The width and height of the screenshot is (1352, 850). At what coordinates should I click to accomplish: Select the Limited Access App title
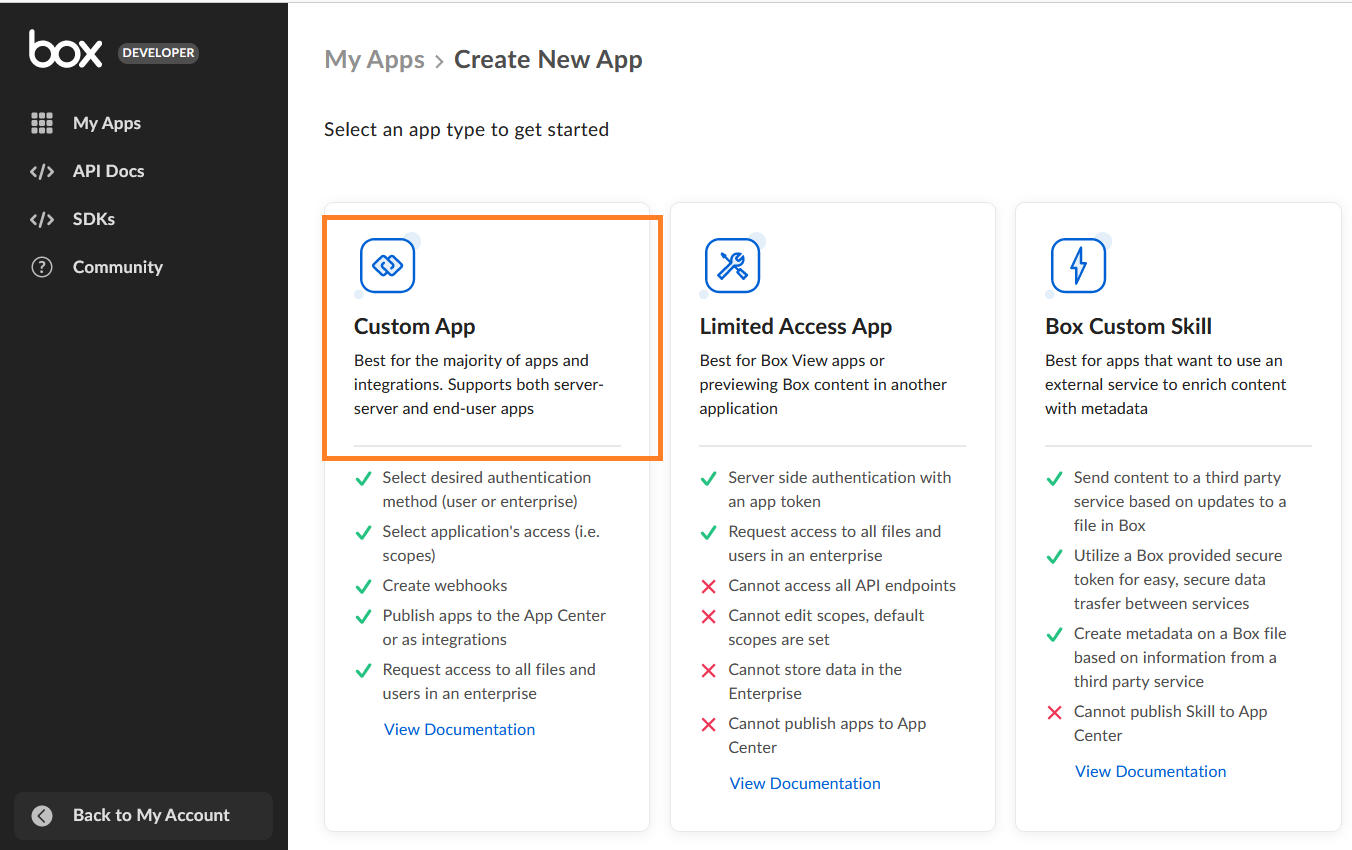796,326
